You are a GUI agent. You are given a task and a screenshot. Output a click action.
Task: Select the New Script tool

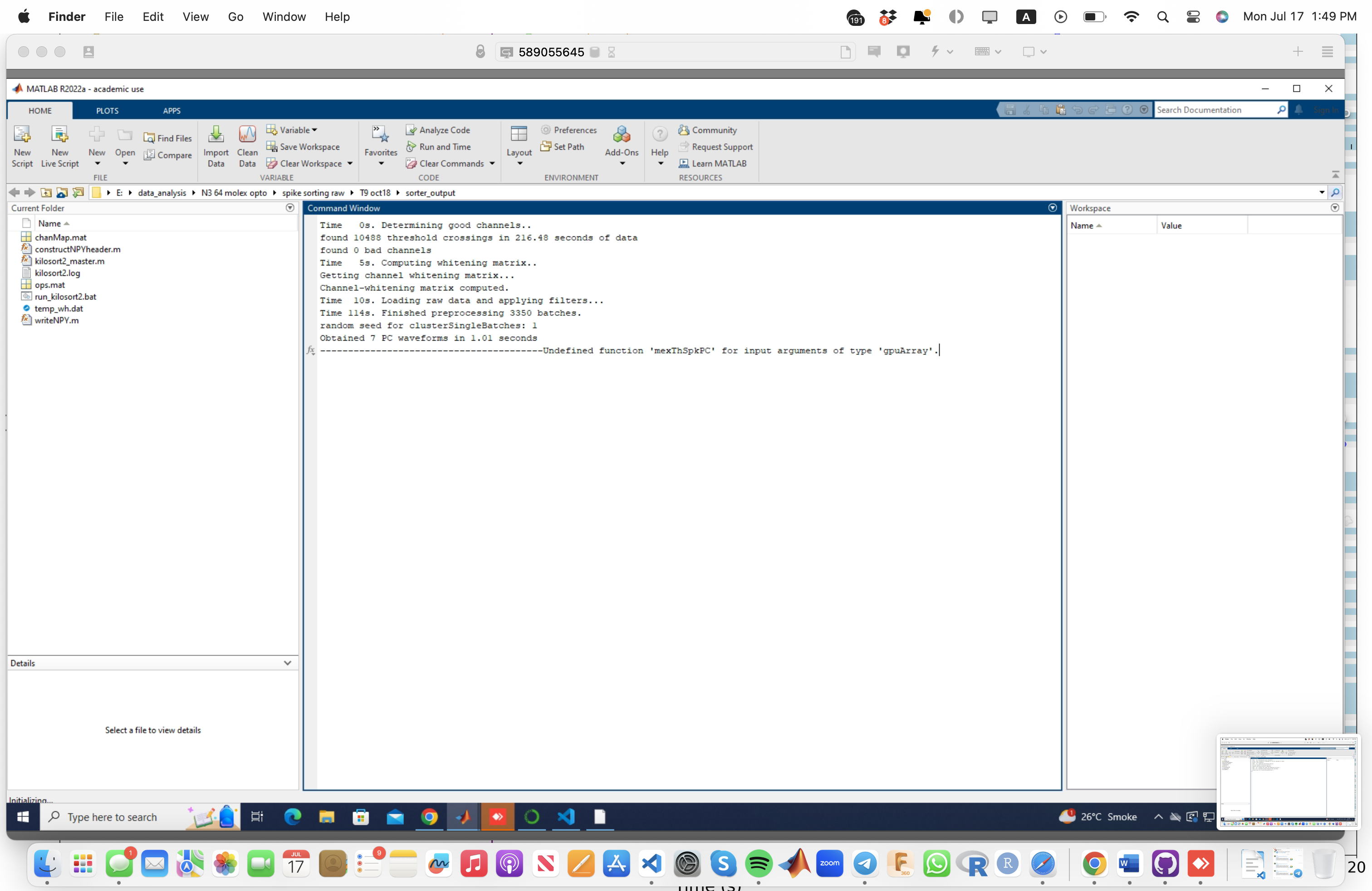(x=23, y=146)
